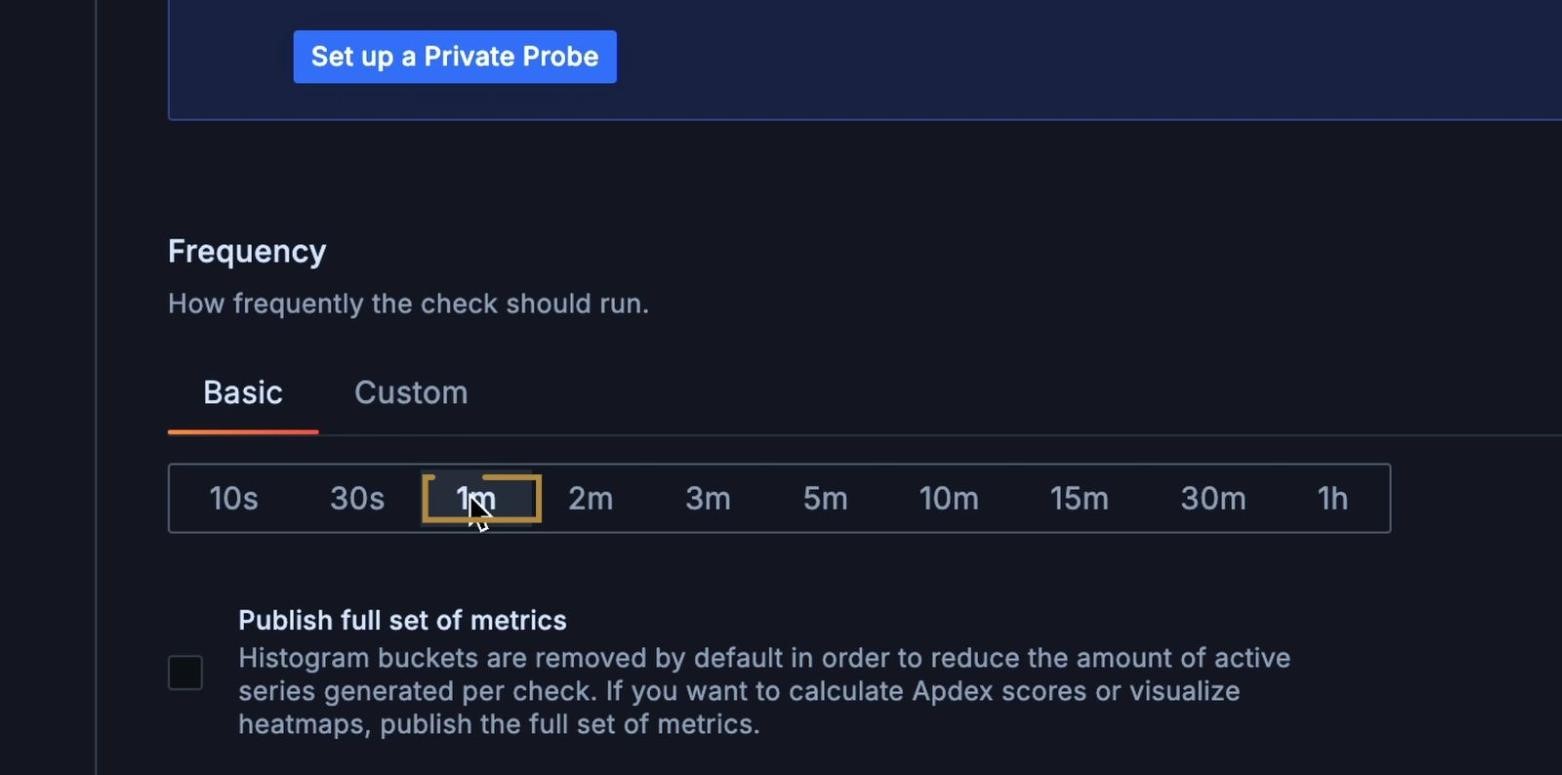Set frequency to 5m
This screenshot has width=1562, height=775.
point(825,498)
